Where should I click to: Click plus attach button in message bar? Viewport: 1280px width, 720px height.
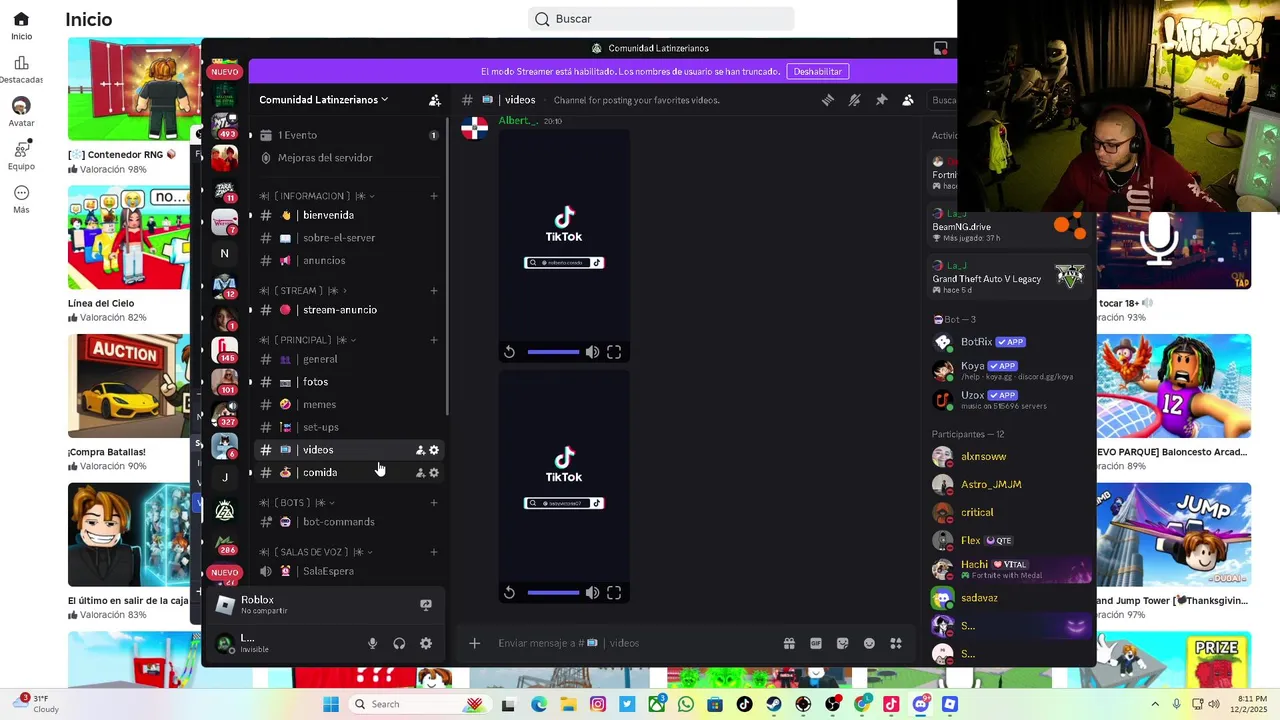[475, 643]
